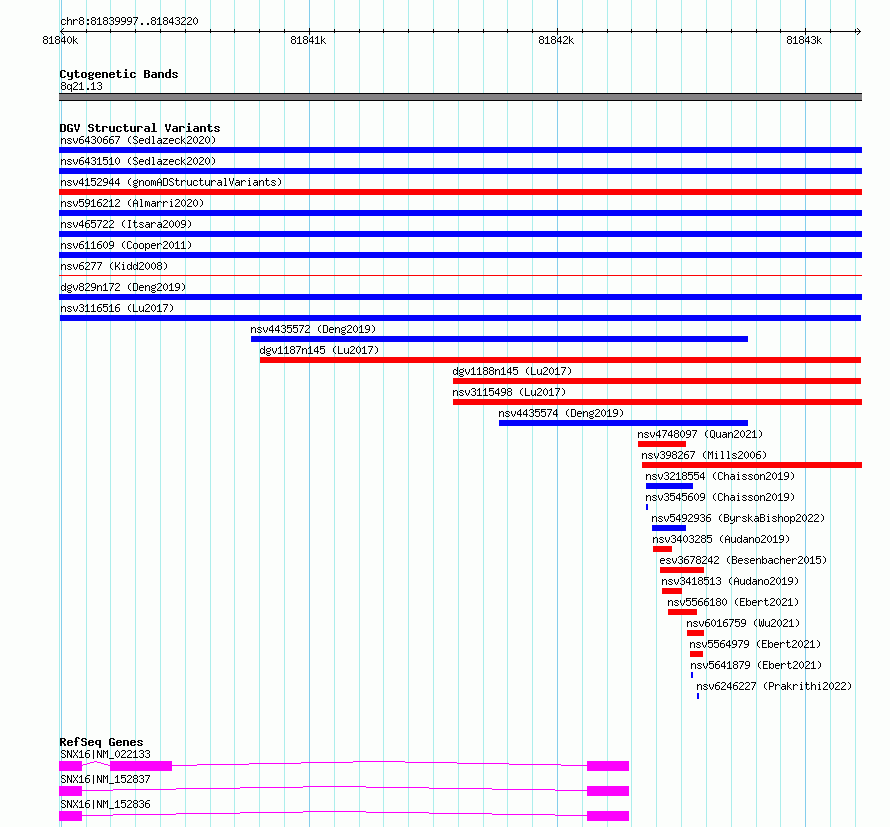Select nsv5566180 (Ebert2021) variant label

point(733,602)
